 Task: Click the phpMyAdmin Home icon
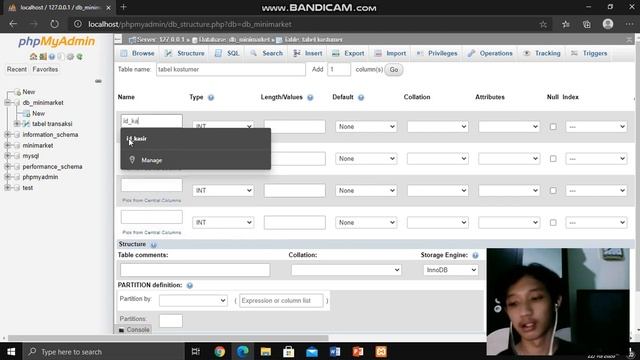click(x=33, y=56)
